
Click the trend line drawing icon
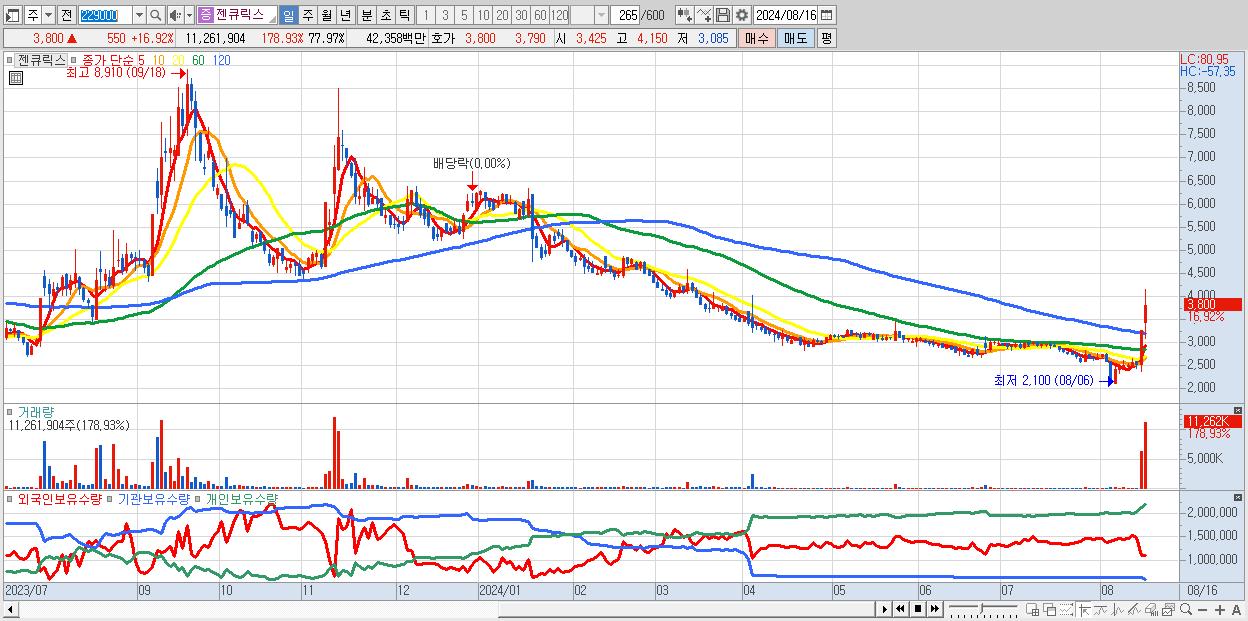[x=1134, y=610]
